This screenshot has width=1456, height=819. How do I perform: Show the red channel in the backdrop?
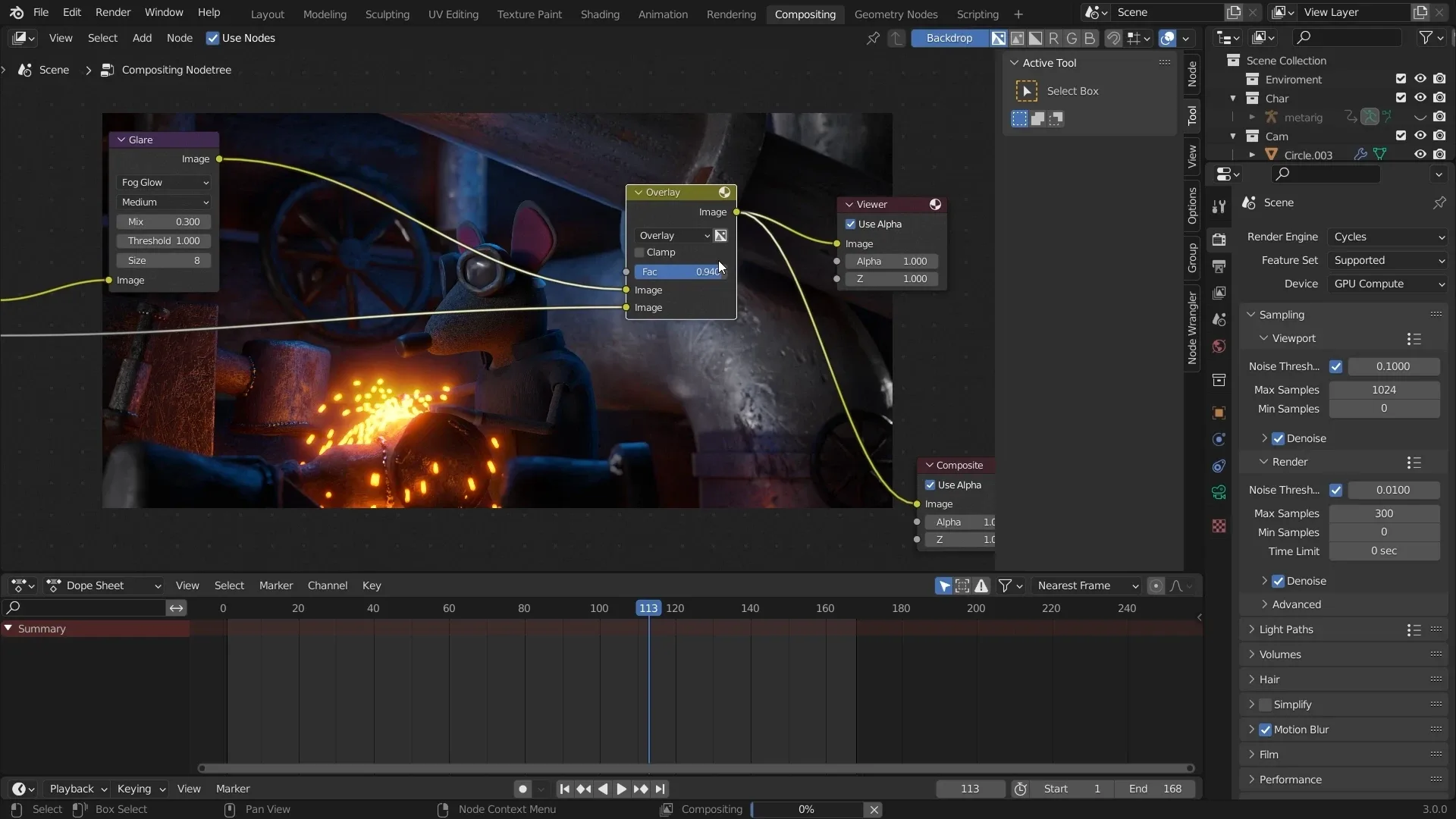pos(1053,39)
